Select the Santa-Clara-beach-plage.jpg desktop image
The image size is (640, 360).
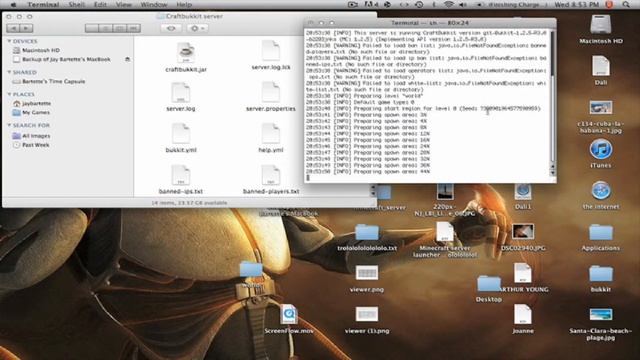pos(600,315)
